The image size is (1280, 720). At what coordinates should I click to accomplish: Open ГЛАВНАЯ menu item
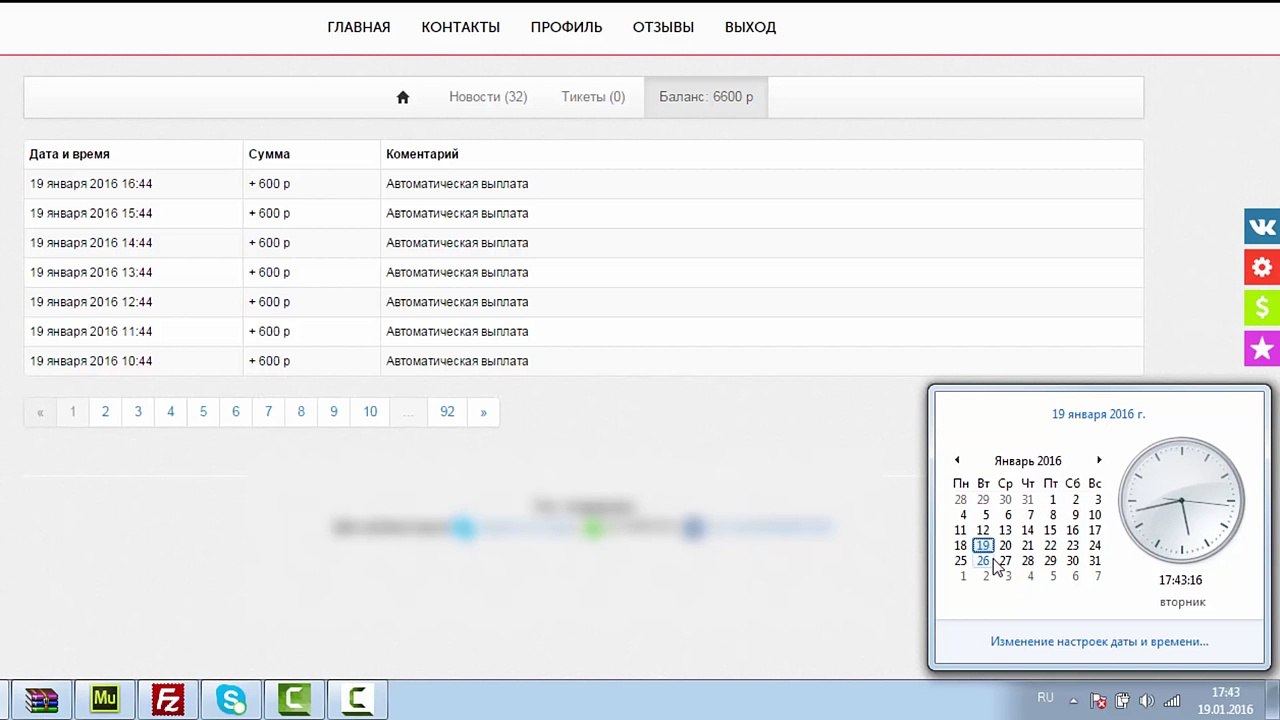point(359,27)
